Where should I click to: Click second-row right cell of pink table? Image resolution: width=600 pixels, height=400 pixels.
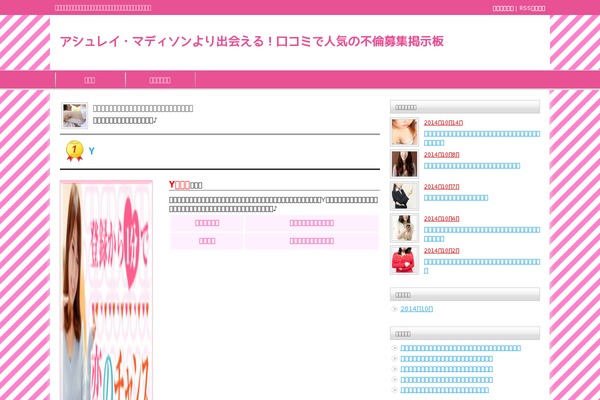[x=311, y=241]
